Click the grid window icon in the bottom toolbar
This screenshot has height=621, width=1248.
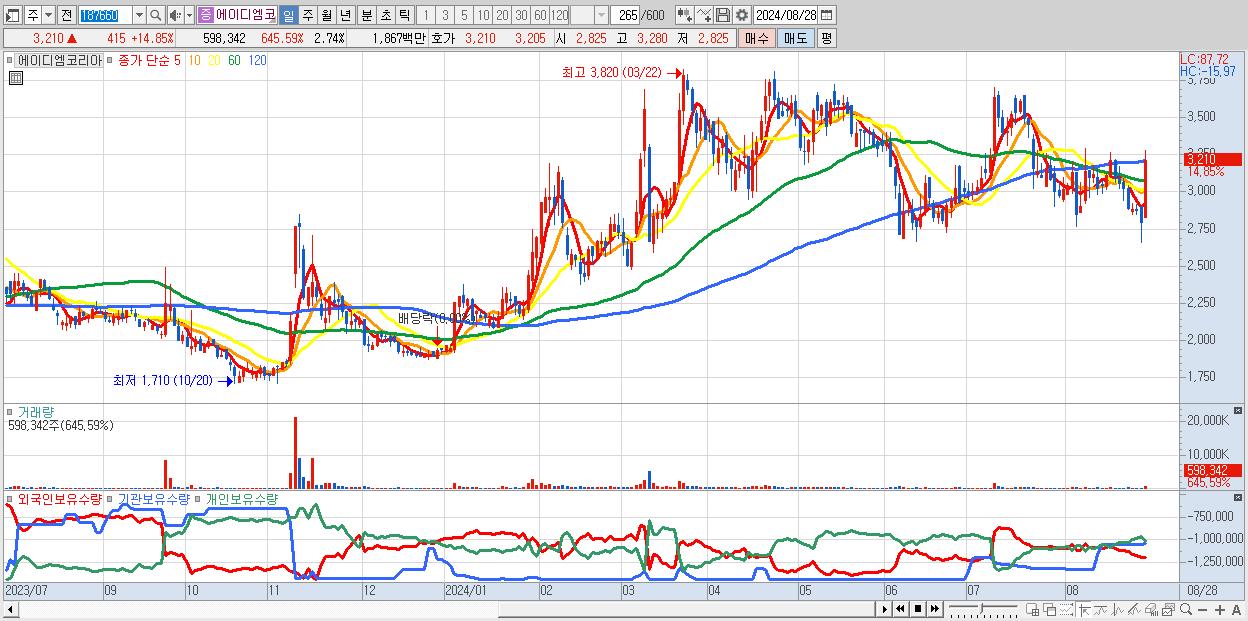click(1032, 610)
